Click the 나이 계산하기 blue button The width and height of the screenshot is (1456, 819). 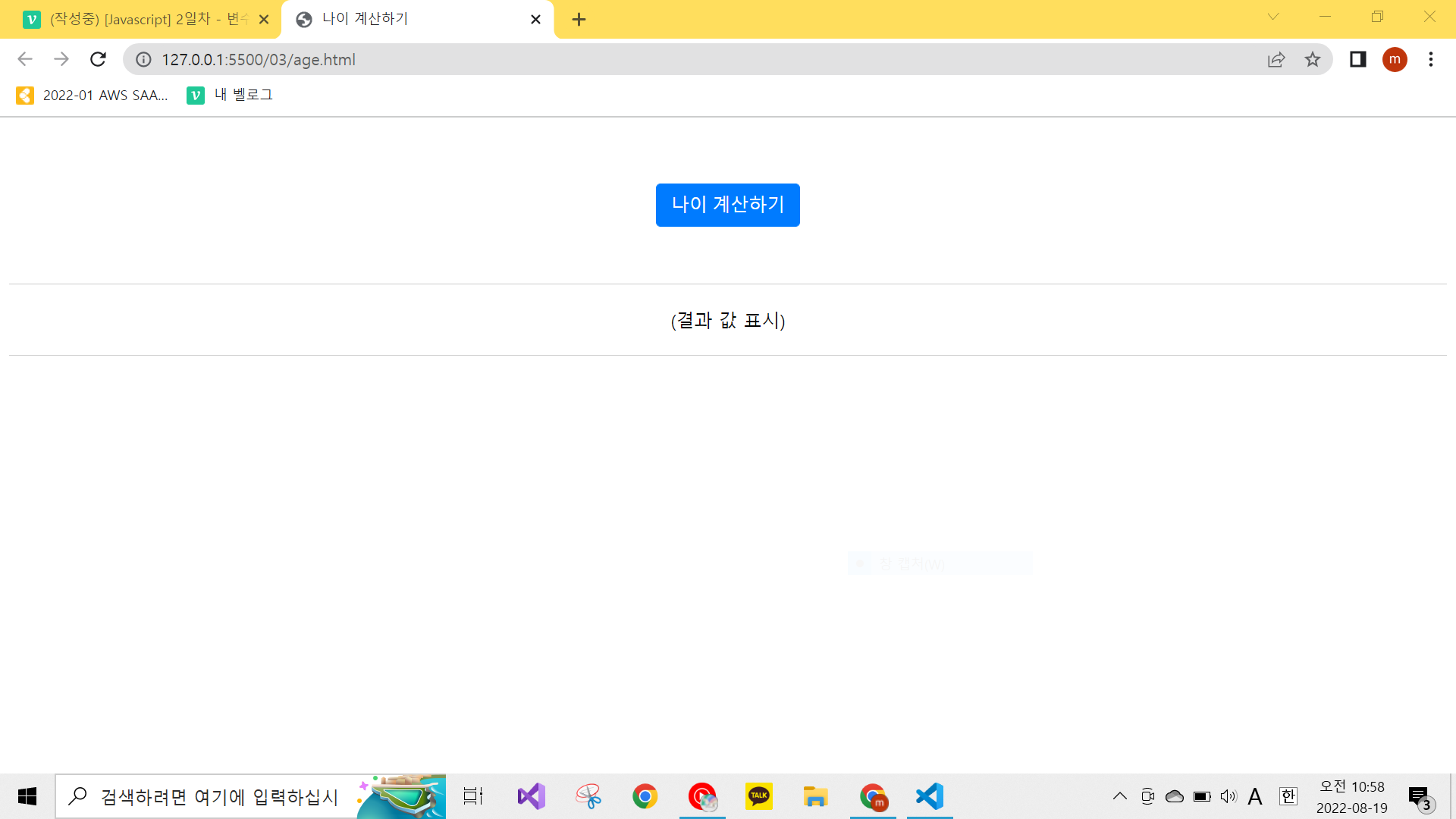point(727,205)
